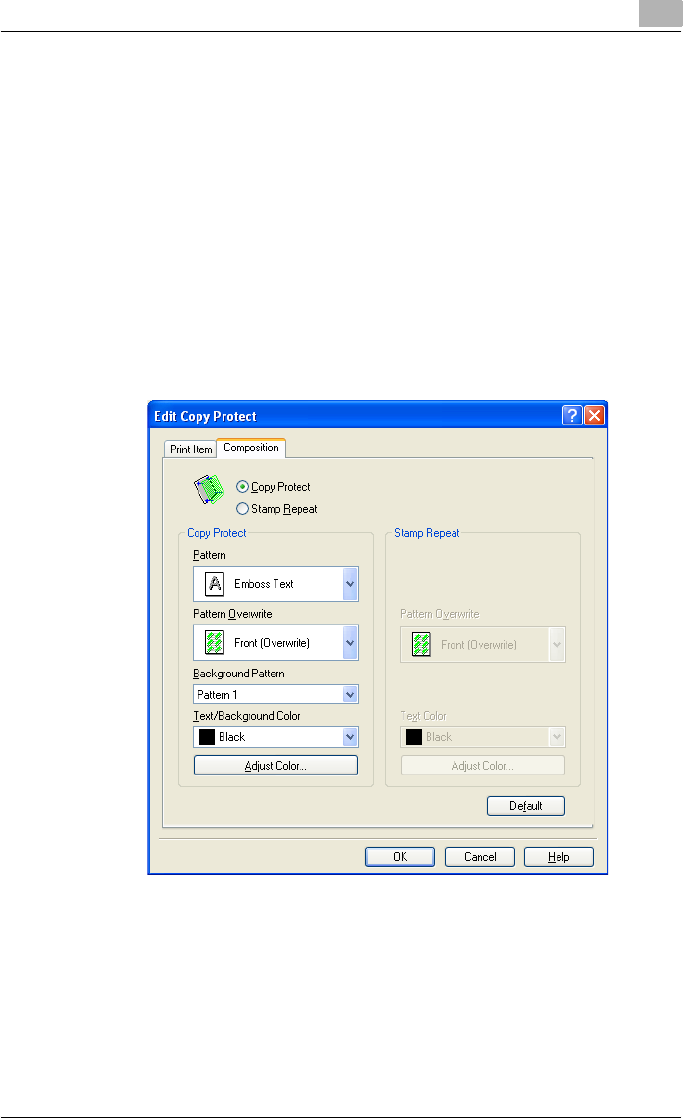This screenshot has width=683, height=1118.
Task: Click the Copy Protect group label
Action: tap(217, 533)
